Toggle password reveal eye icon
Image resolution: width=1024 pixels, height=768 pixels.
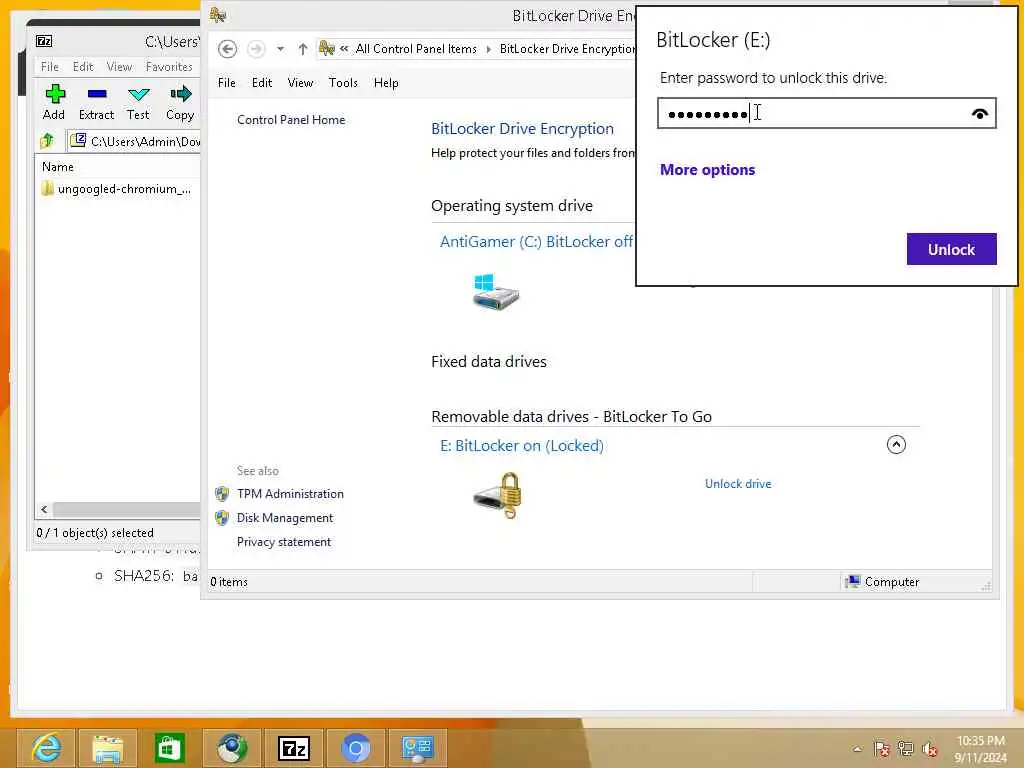coord(980,114)
